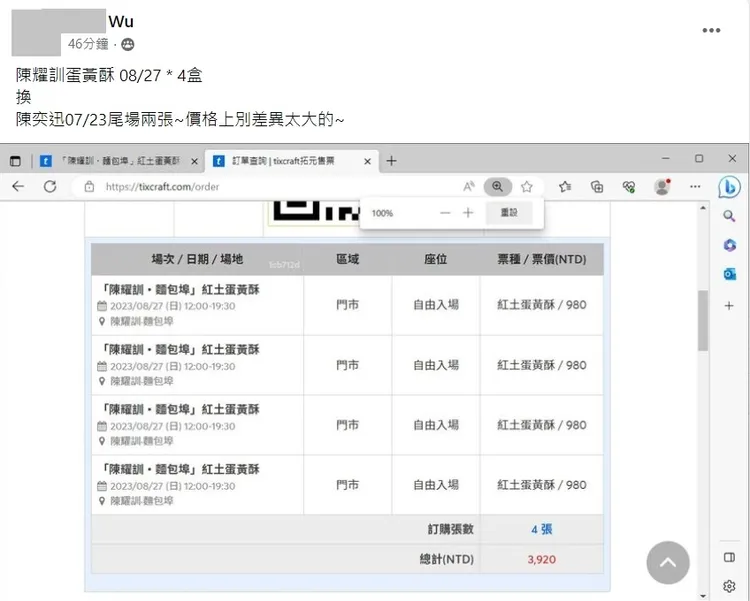Activate the Read aloud icon
The height and width of the screenshot is (601, 750).
(469, 187)
